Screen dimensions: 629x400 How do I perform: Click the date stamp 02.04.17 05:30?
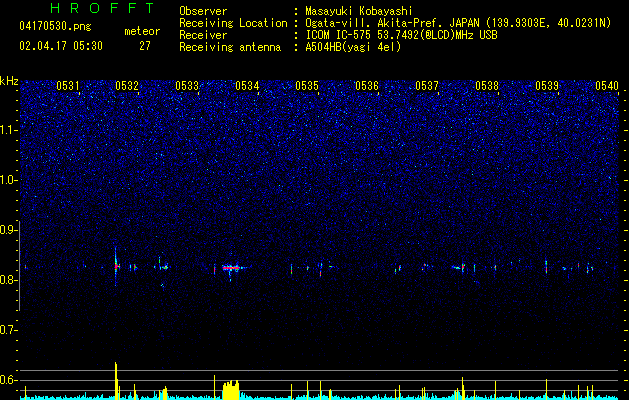click(x=61, y=46)
